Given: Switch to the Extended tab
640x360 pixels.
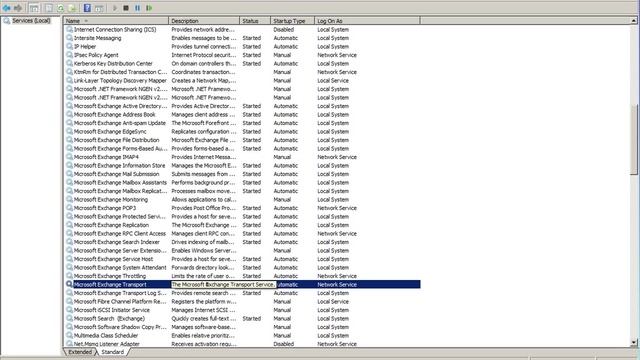Looking at the screenshot, I should (80, 352).
